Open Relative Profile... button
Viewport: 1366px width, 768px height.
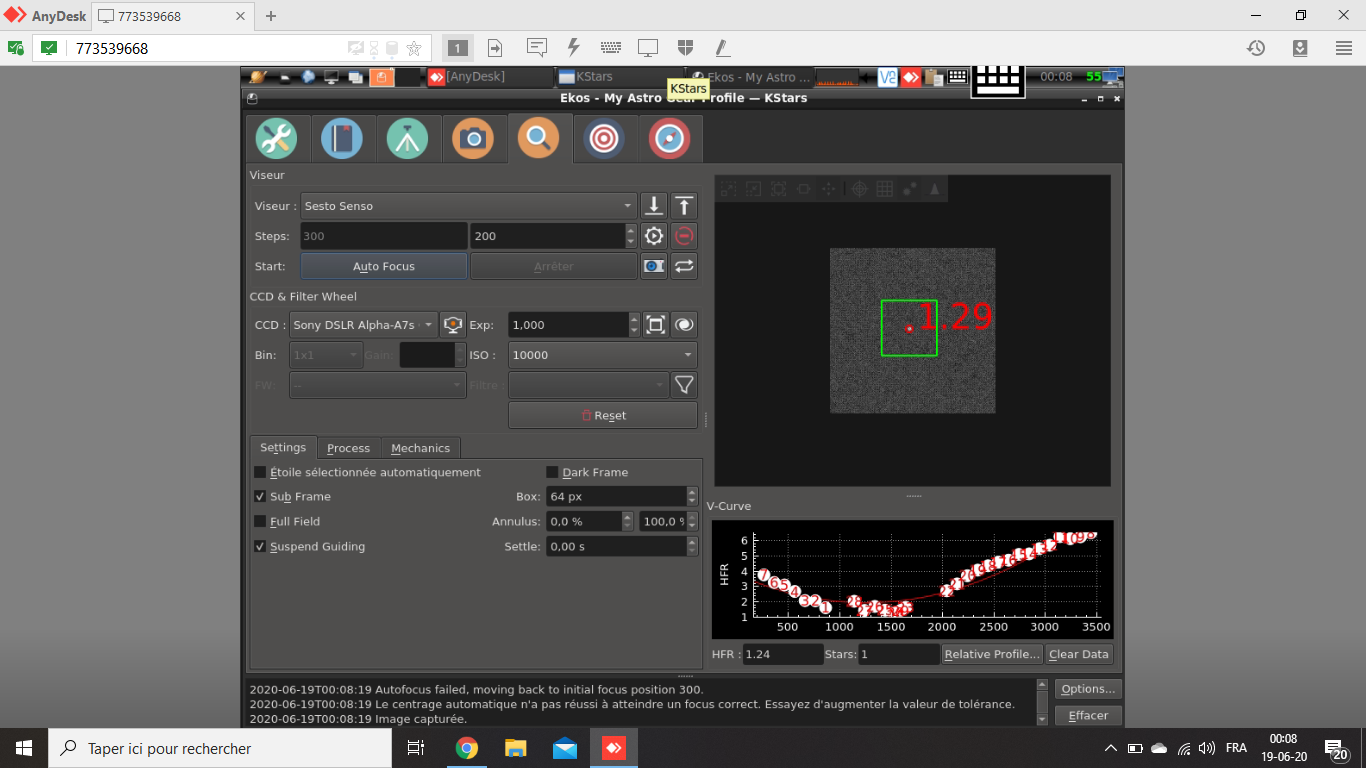[x=992, y=654]
